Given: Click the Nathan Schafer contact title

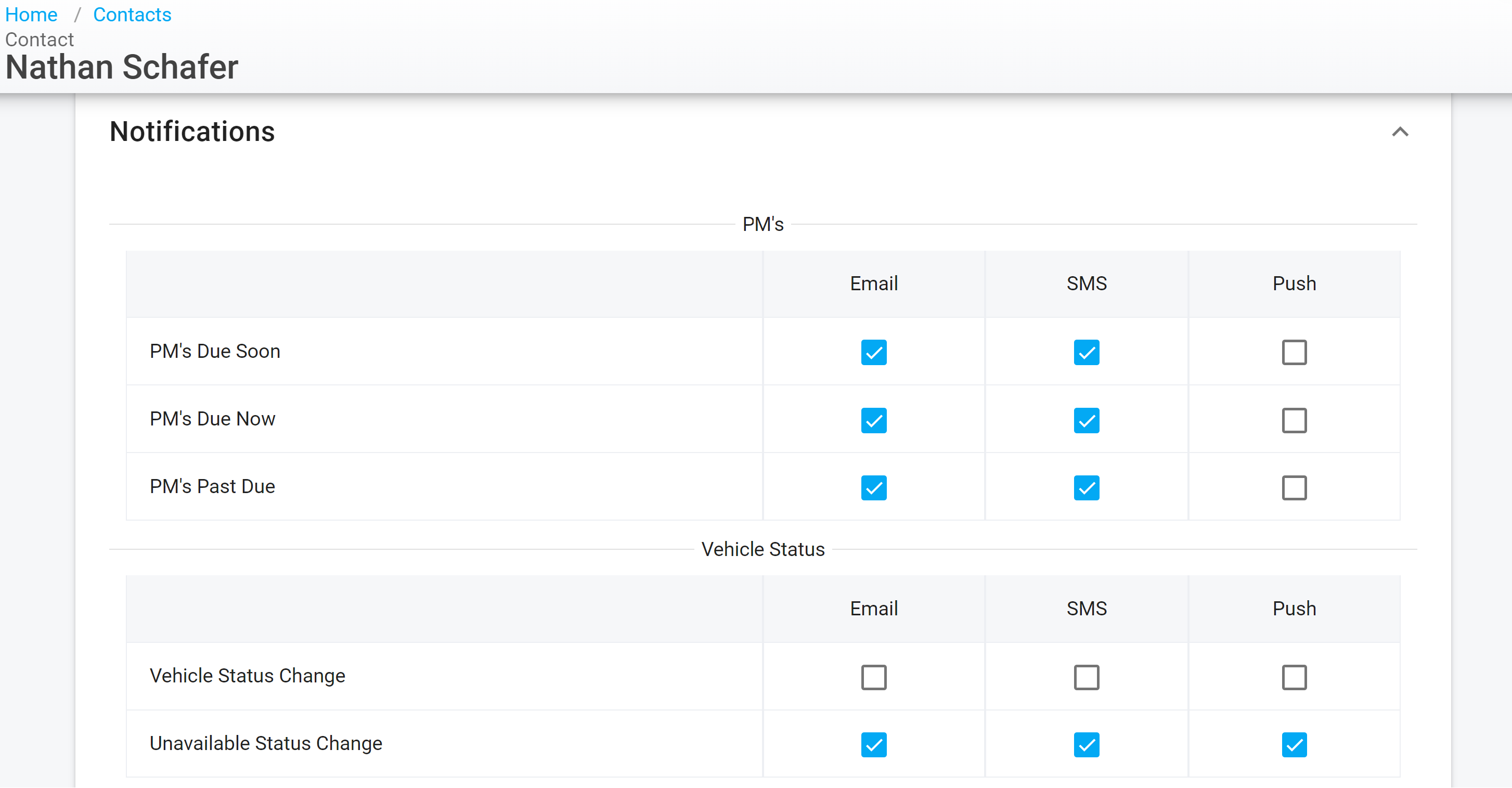Looking at the screenshot, I should 122,67.
